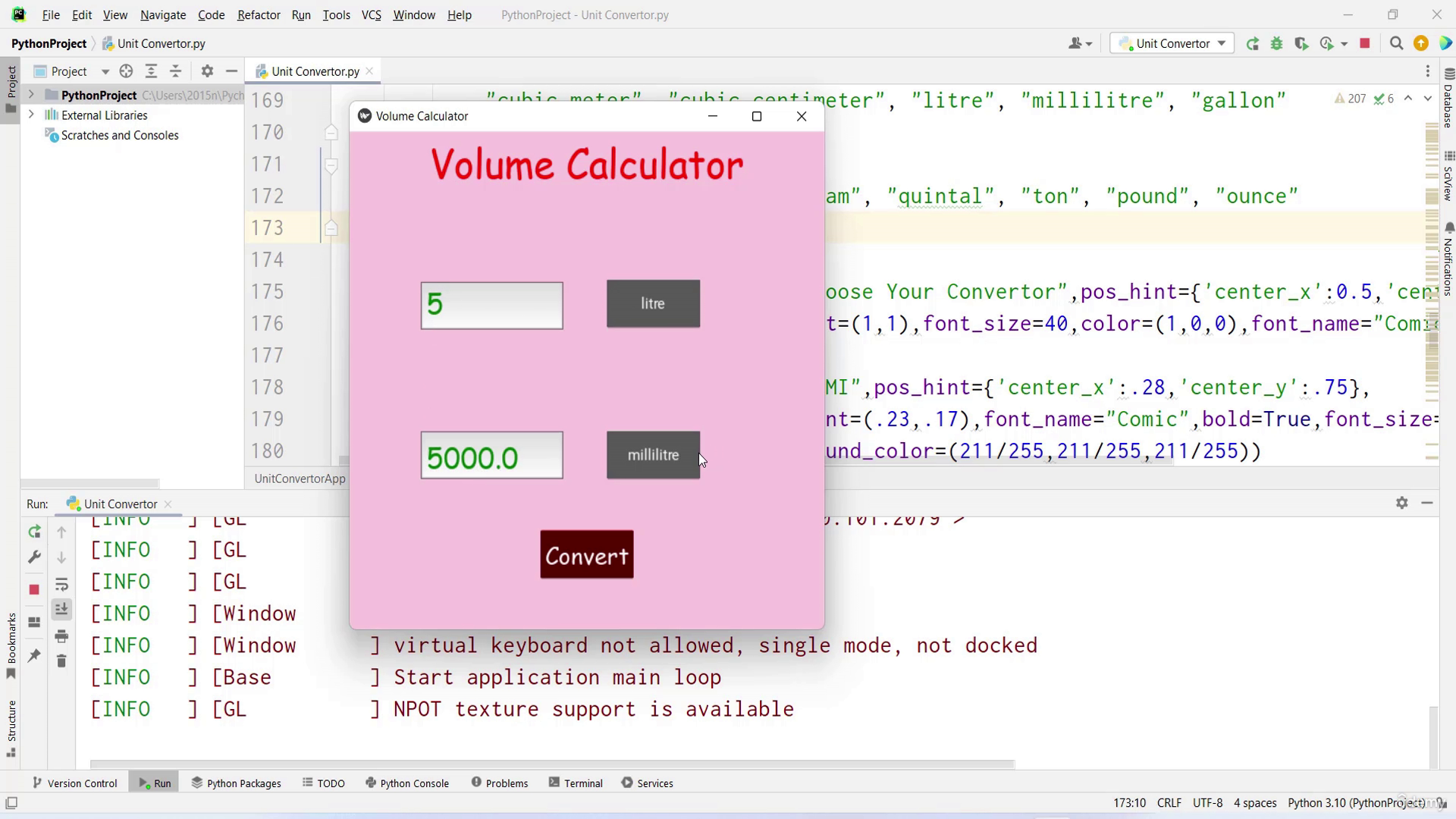
Task: Close the Unit Convertor.py editor tab
Action: pos(369,71)
